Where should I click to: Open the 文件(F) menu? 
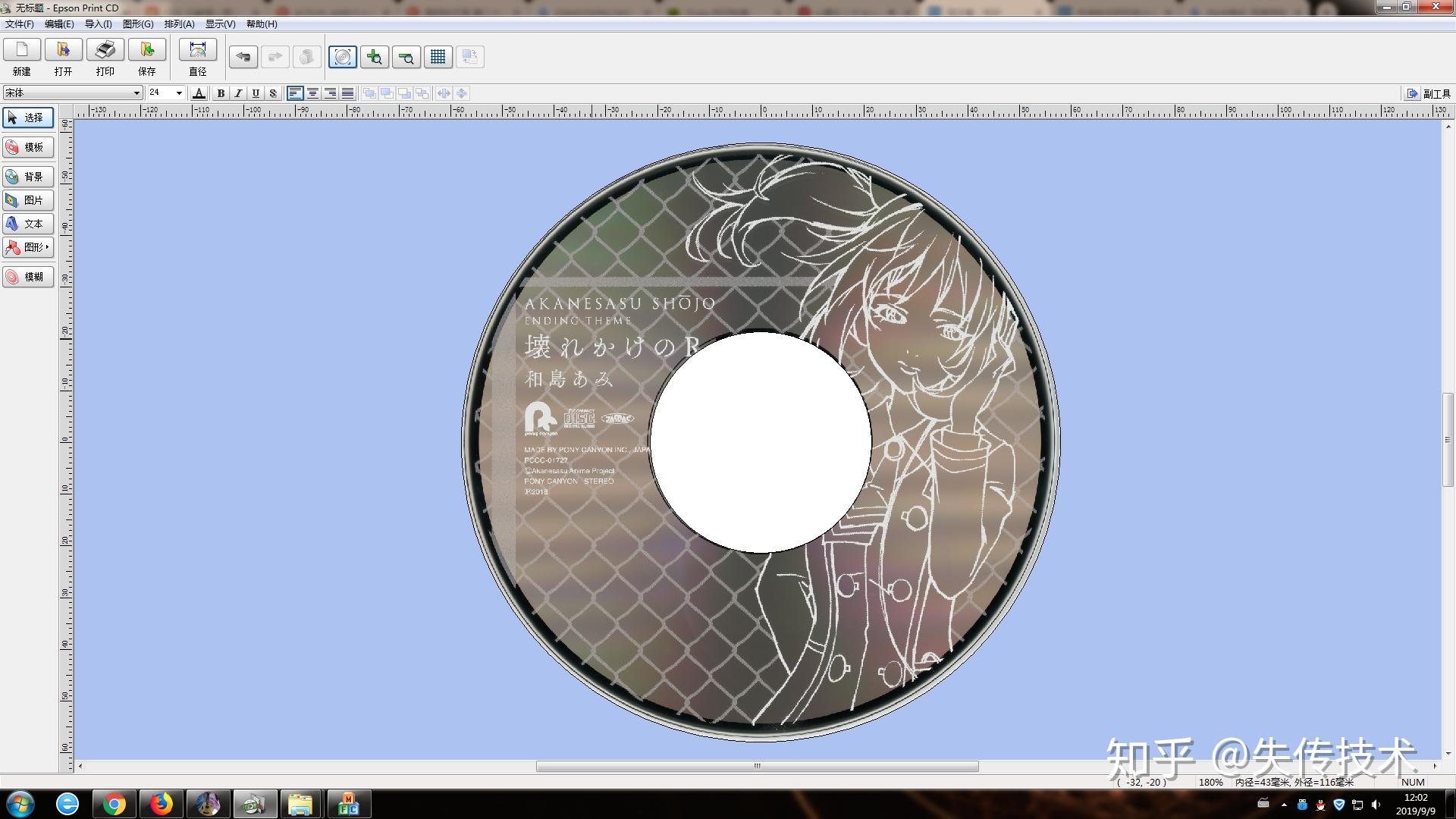click(x=20, y=24)
